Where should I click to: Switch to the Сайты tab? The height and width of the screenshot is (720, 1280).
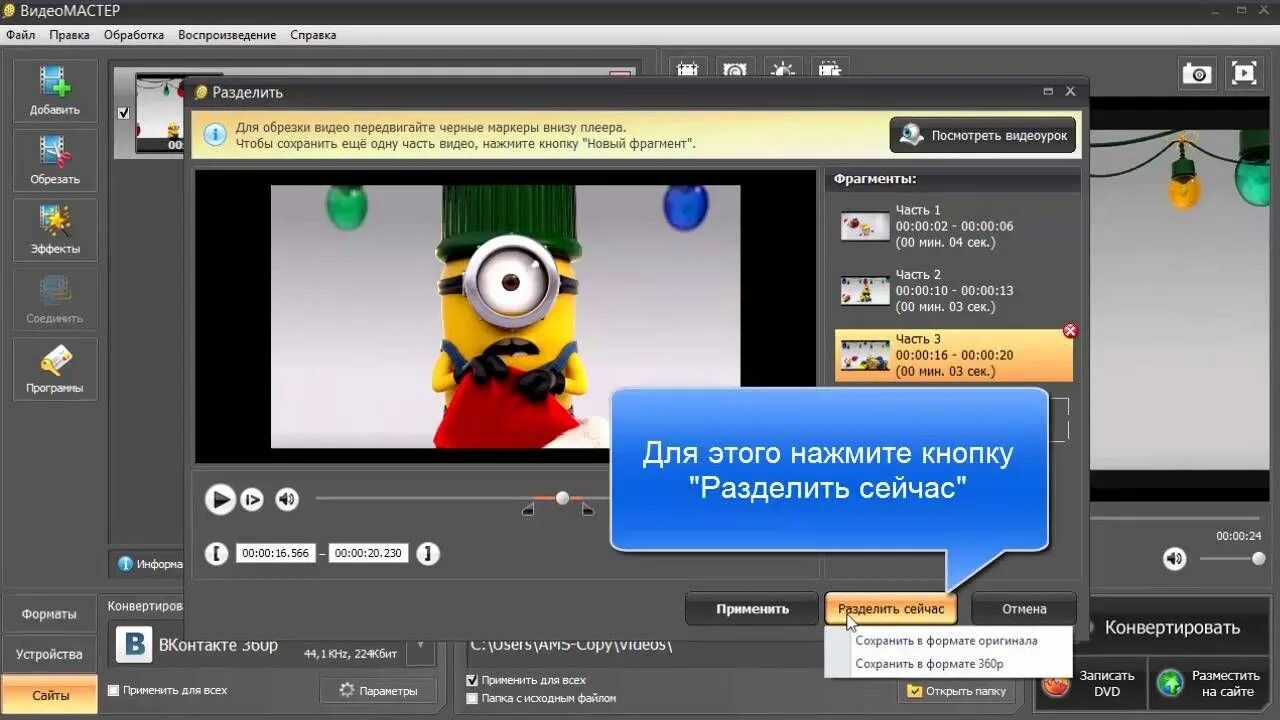(49, 694)
